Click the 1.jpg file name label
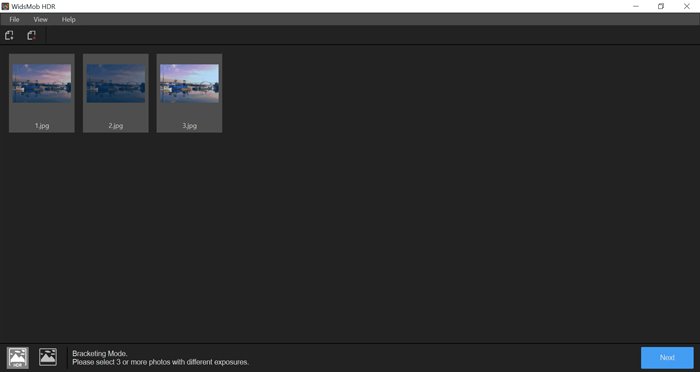The width and height of the screenshot is (700, 372). pyautogui.click(x=42, y=126)
